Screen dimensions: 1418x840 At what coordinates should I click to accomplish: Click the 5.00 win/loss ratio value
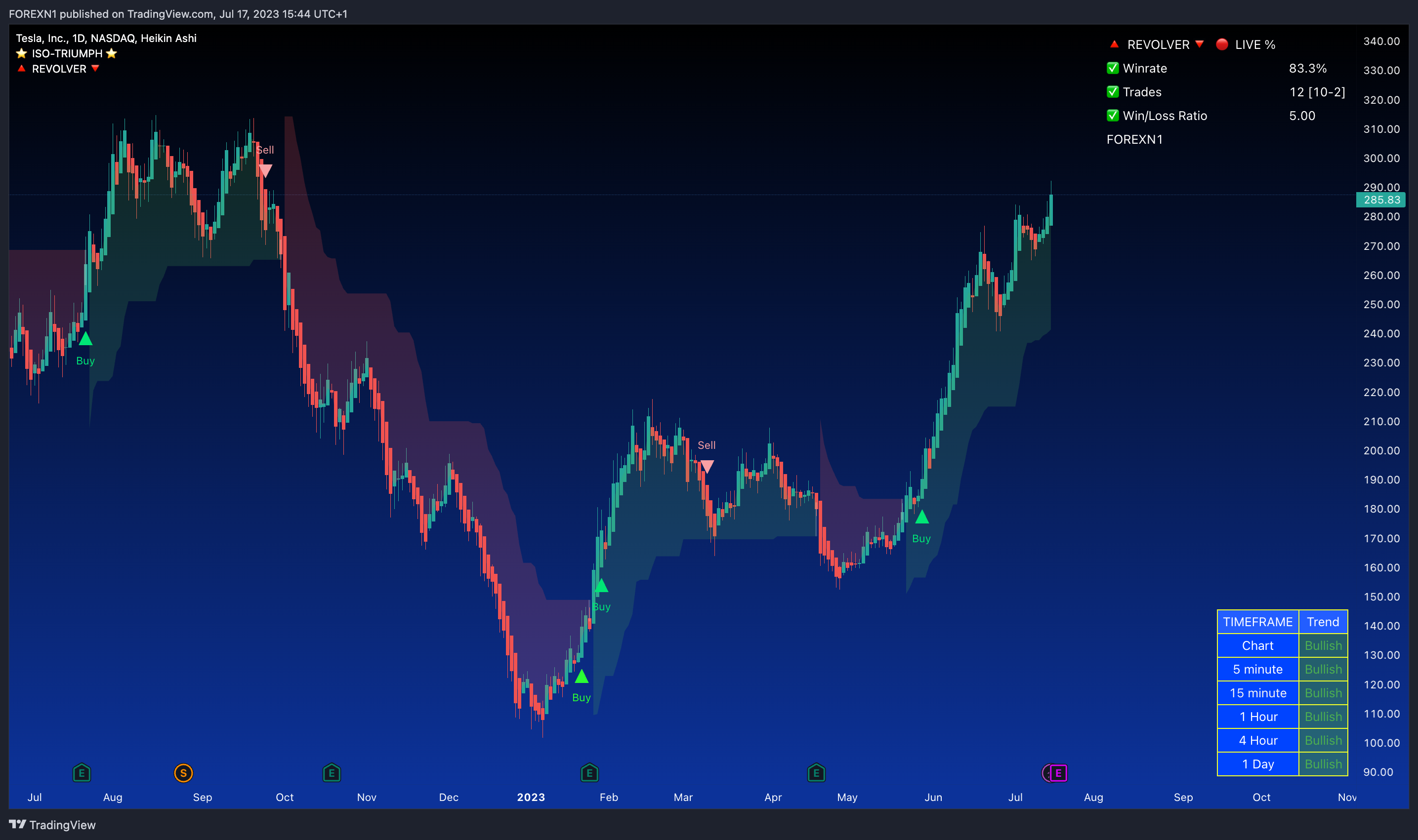[1302, 116]
